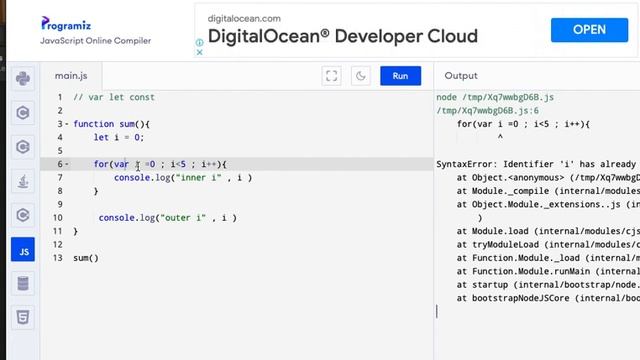Select the main.js file tab

(71, 76)
